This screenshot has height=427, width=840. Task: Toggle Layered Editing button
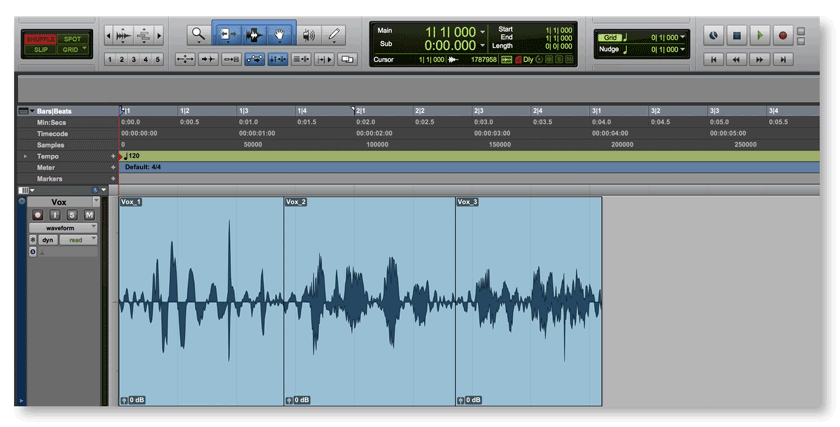click(347, 59)
